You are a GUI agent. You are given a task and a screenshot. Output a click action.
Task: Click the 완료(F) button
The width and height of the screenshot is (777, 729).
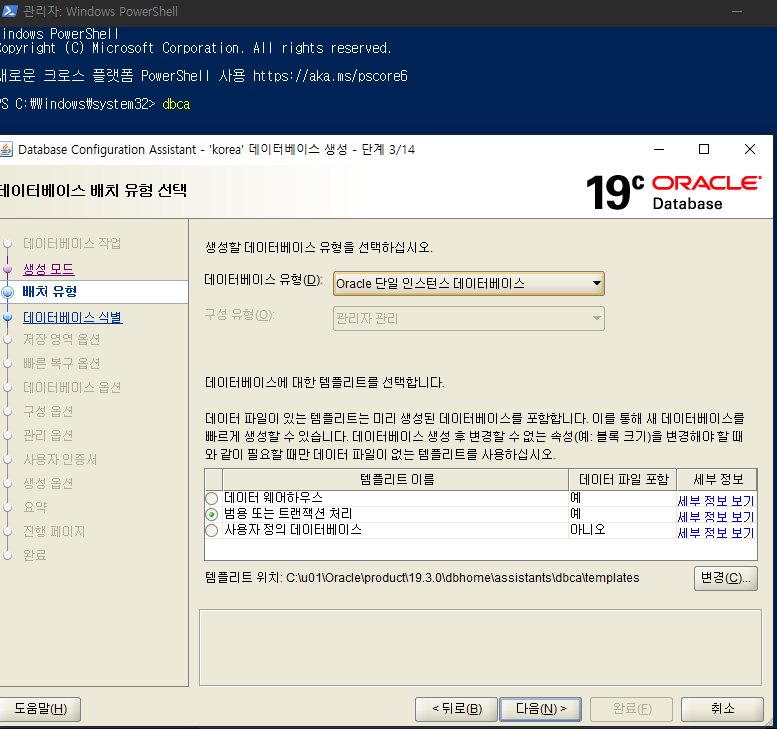click(631, 709)
